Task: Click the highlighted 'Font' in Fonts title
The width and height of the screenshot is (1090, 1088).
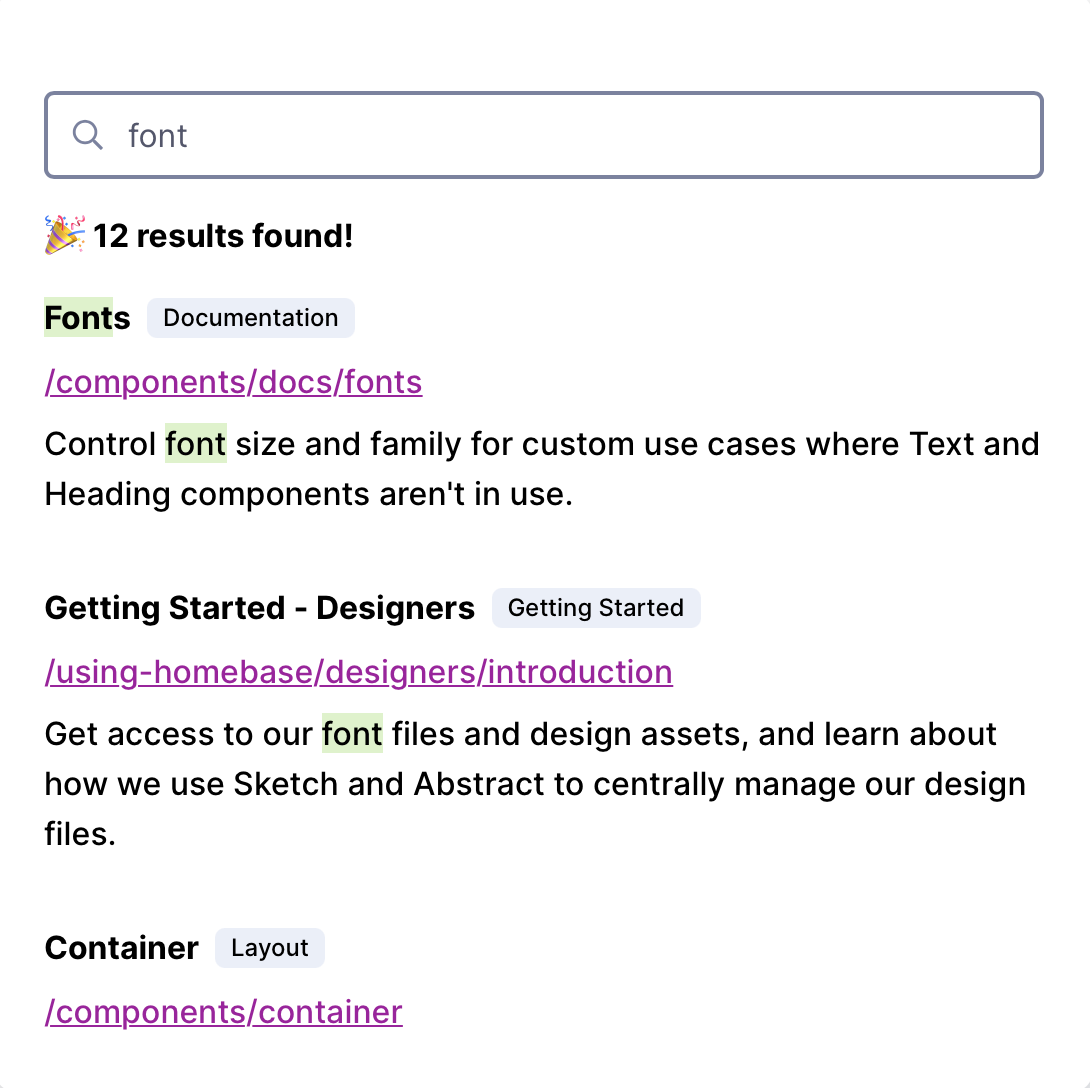Action: point(79,318)
